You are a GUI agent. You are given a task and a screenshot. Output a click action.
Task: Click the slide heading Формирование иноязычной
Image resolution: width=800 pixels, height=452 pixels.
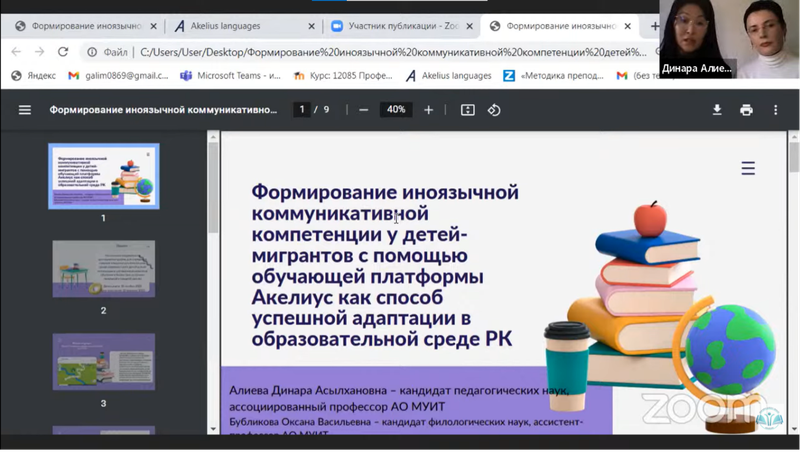[x=385, y=192]
